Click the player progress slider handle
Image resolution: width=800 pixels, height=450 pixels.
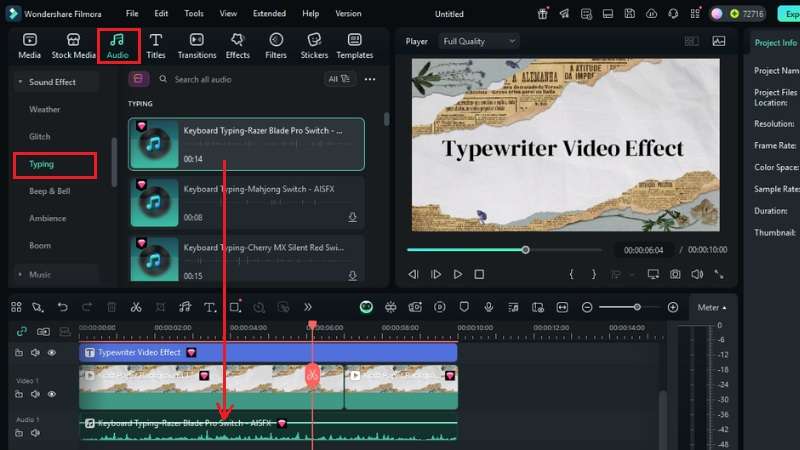(526, 249)
